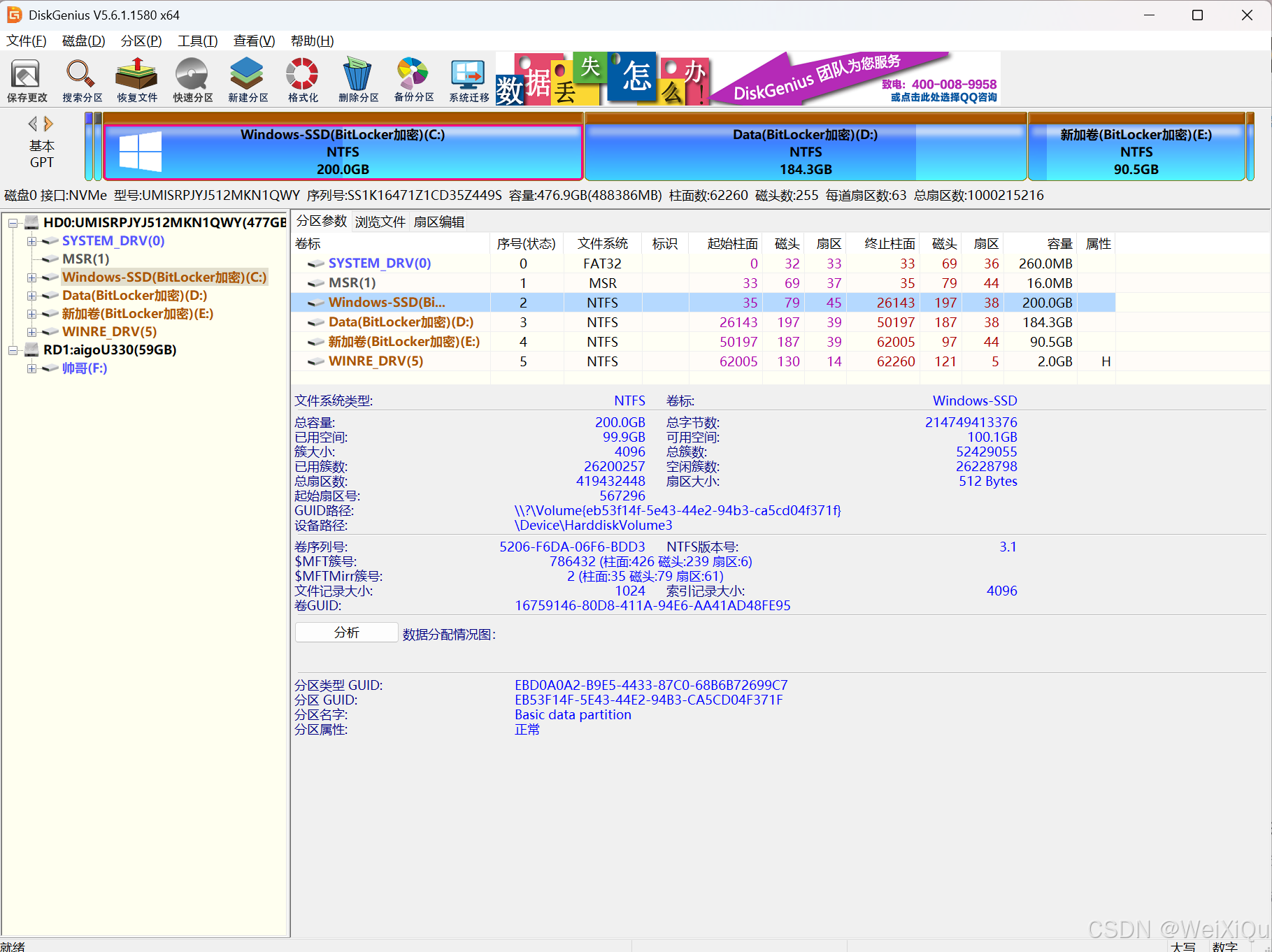Image resolution: width=1272 pixels, height=952 pixels.
Task: Click drive icon beside 帅哥(F:) in tree
Action: point(50,368)
